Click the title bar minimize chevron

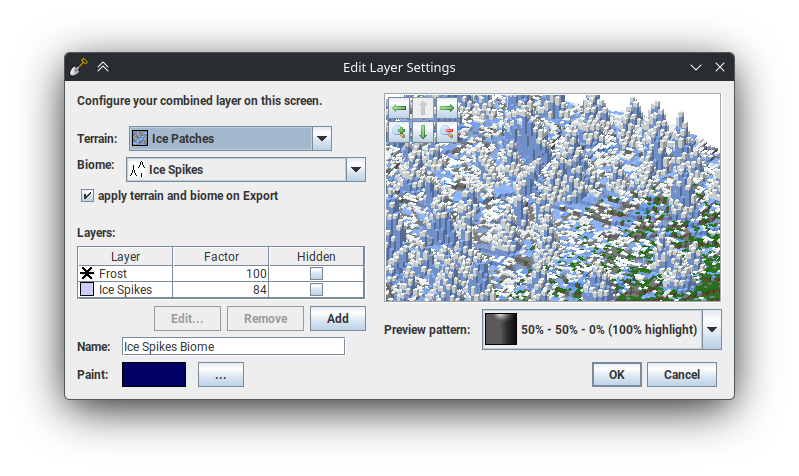click(696, 67)
